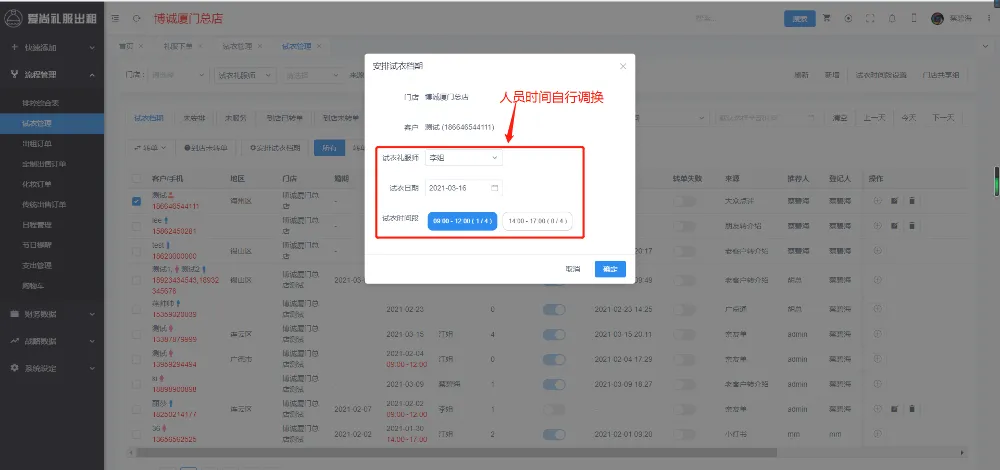
Task: Open the 试衣礼服师 dropdown in dialog
Action: click(x=463, y=157)
